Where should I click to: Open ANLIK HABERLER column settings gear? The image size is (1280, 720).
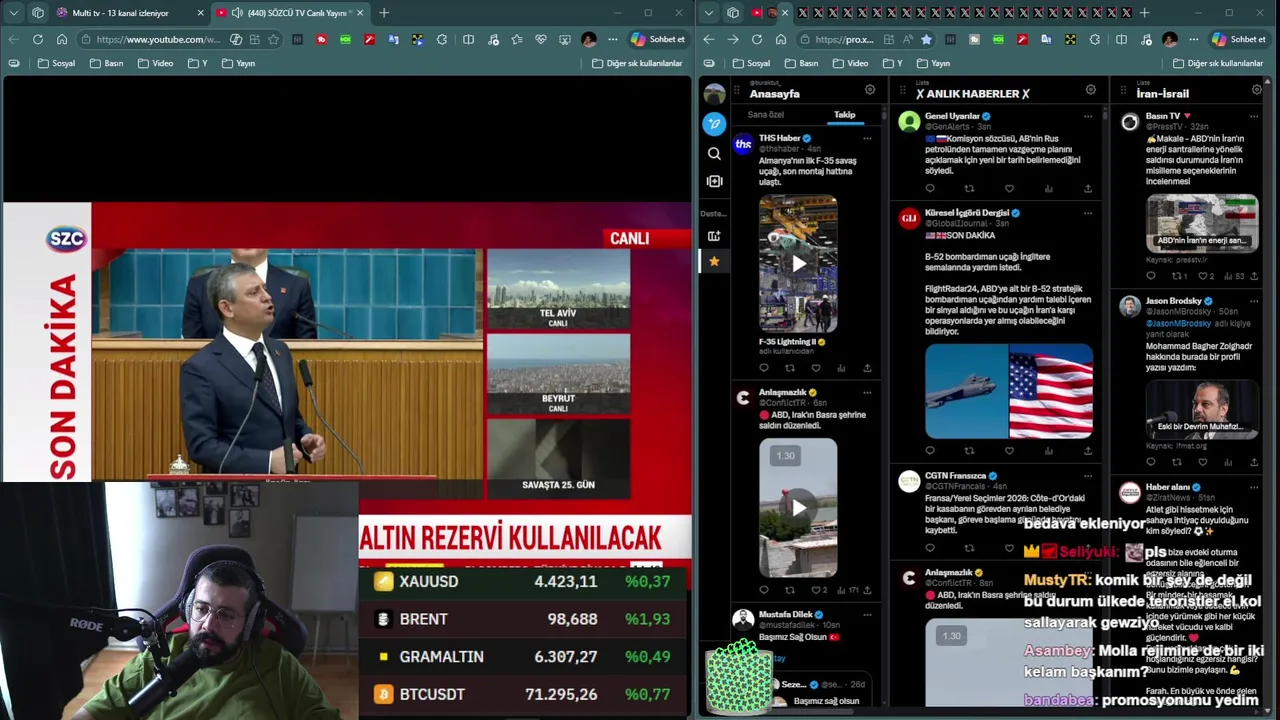point(1091,90)
